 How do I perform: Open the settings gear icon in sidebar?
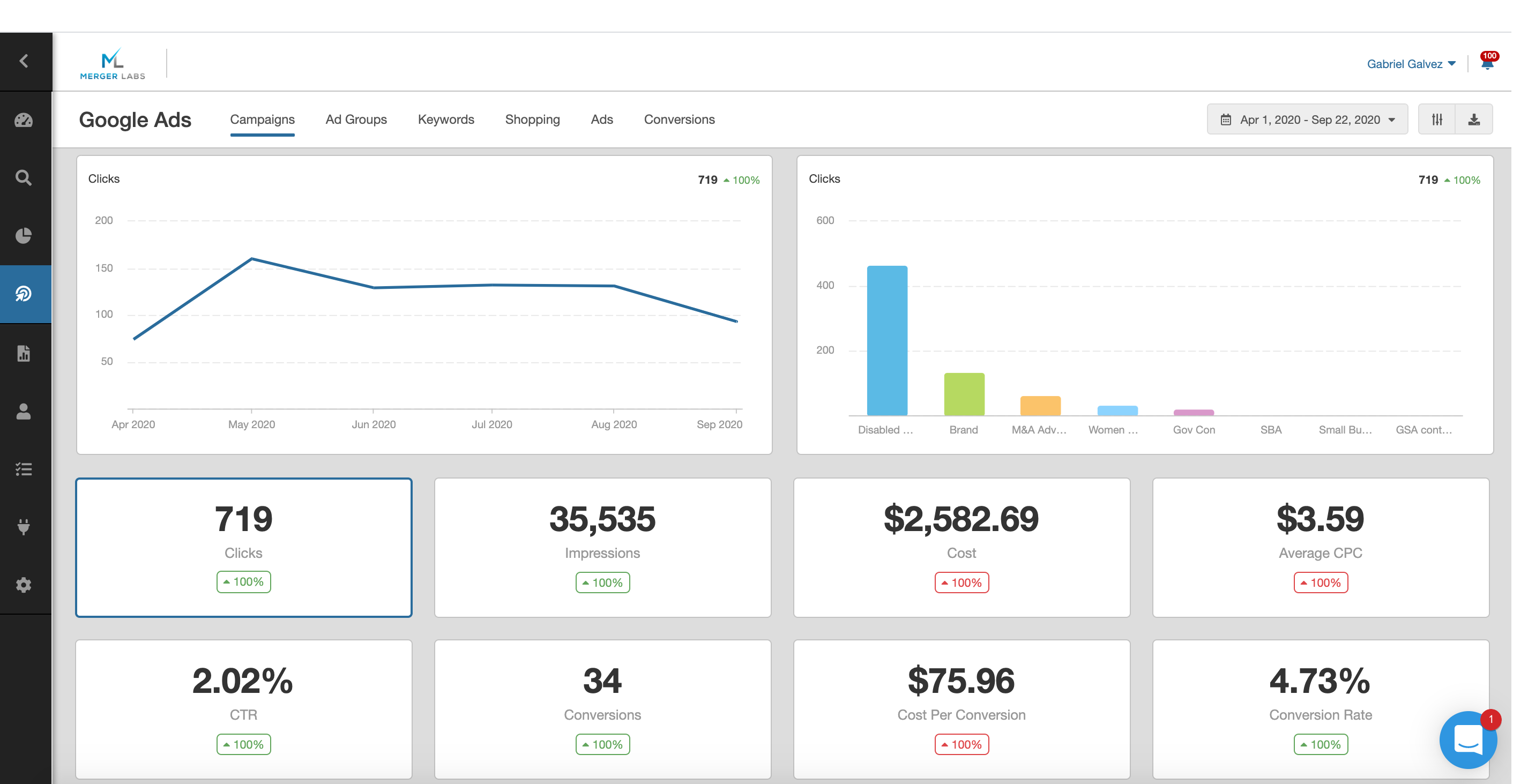[x=24, y=585]
